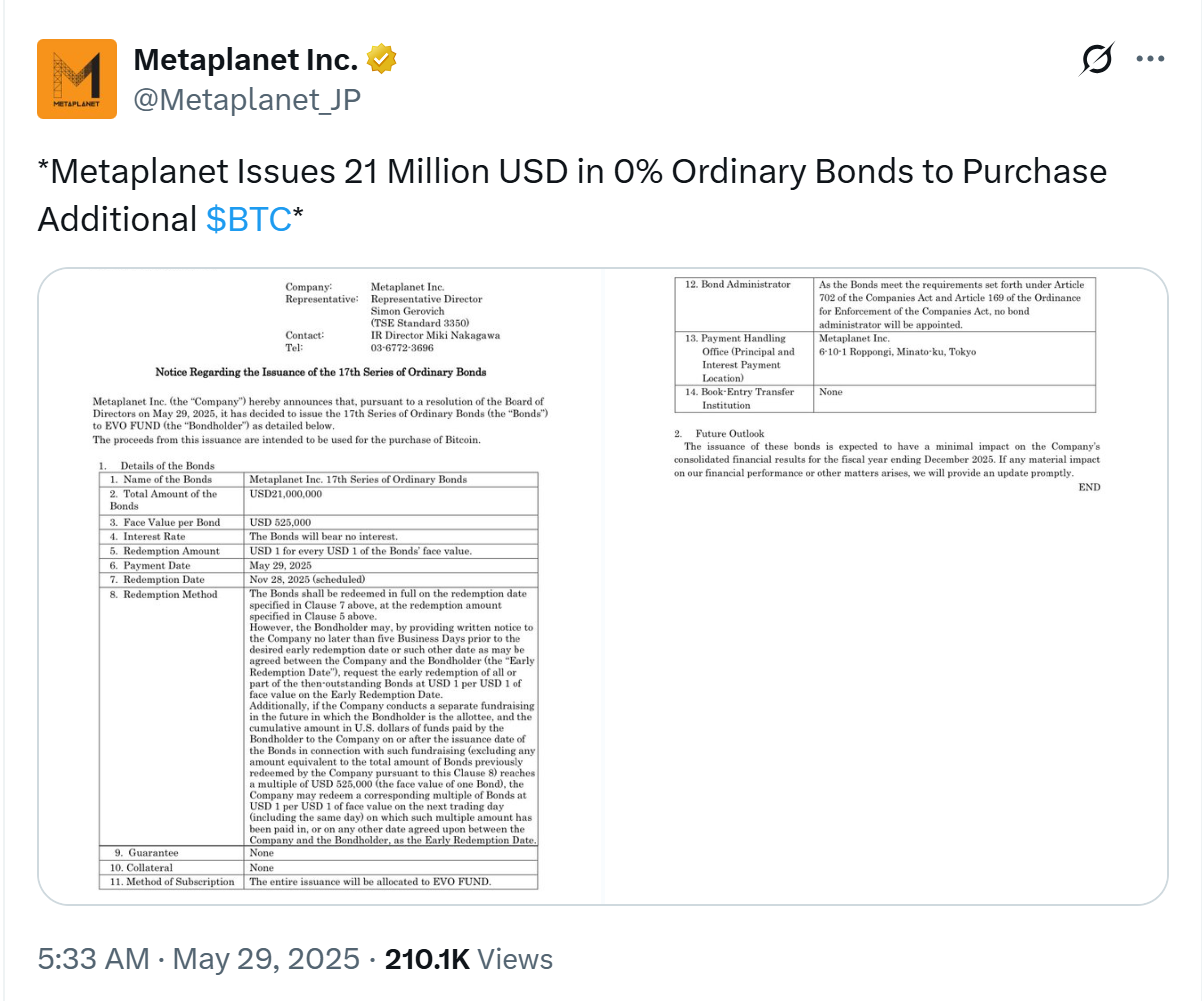Click the @Metaplanet_JP handle

[246, 99]
